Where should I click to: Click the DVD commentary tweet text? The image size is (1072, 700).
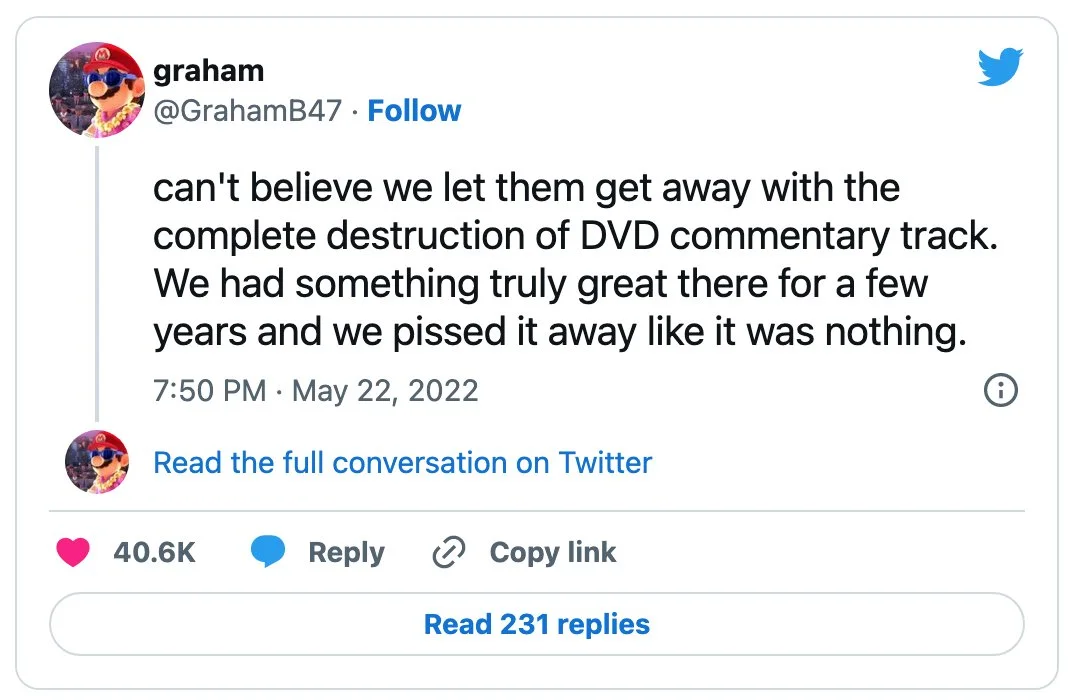tap(574, 260)
